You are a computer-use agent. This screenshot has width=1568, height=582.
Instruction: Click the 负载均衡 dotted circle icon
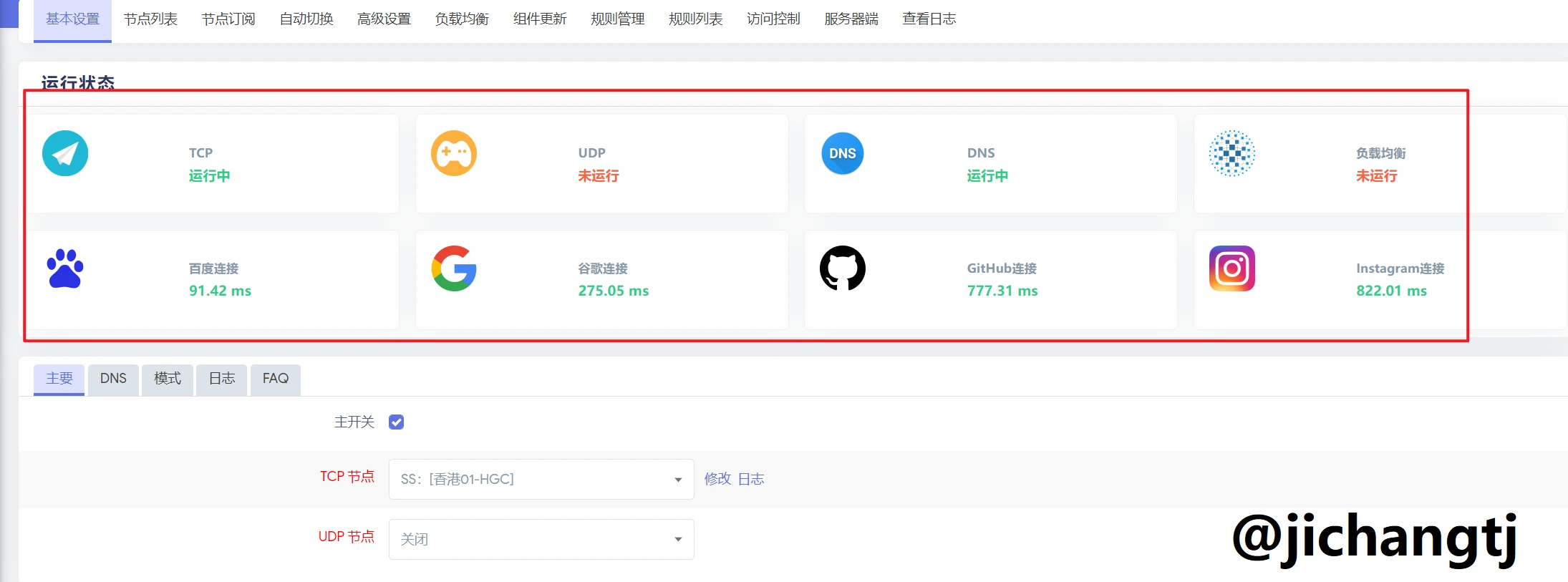(1232, 153)
